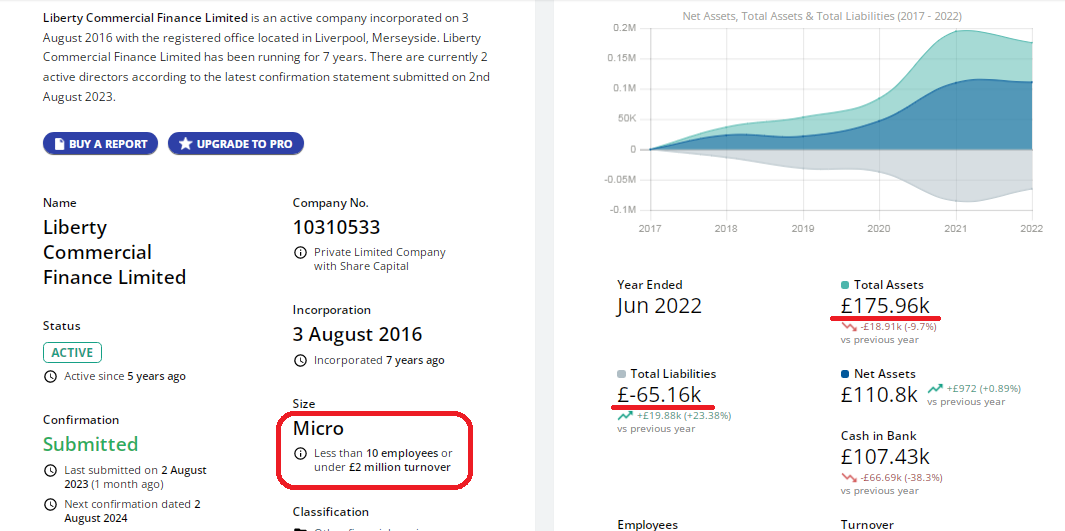Screen dimensions: 1065x531
Task: Click the 0.2M label on the chart y-axis
Action: coord(624,28)
